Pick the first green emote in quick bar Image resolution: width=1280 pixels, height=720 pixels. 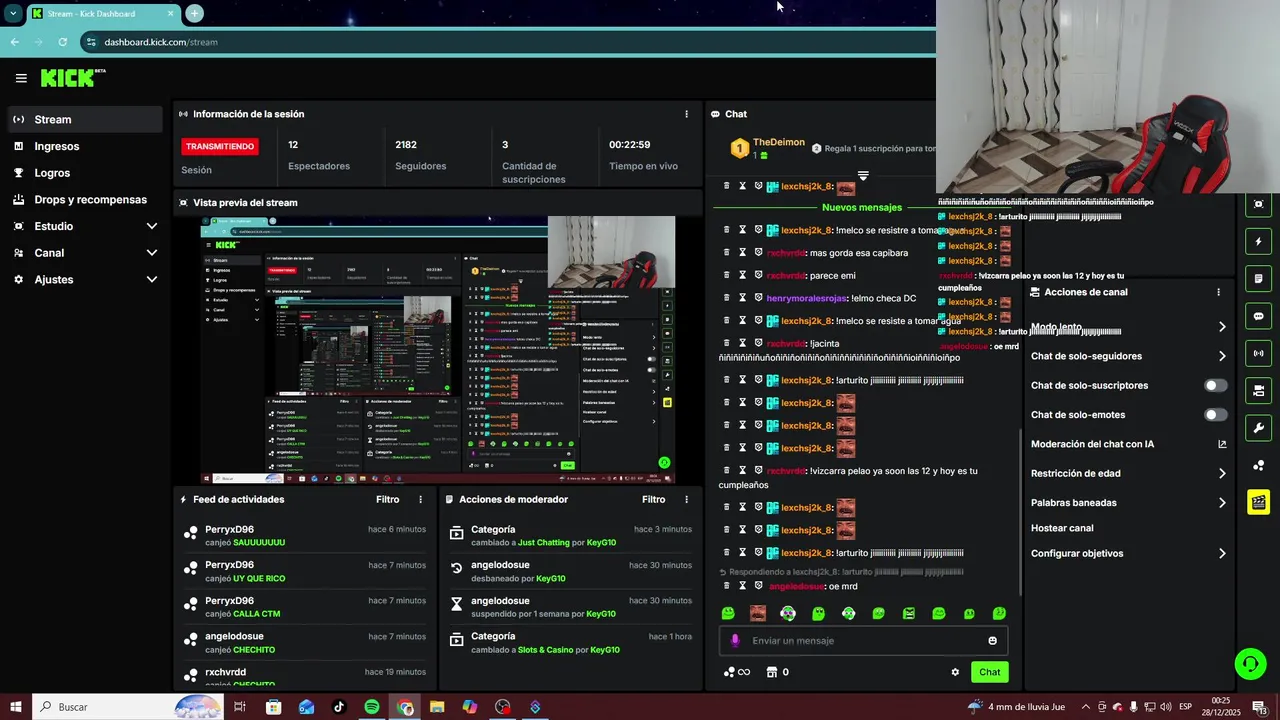[728, 613]
